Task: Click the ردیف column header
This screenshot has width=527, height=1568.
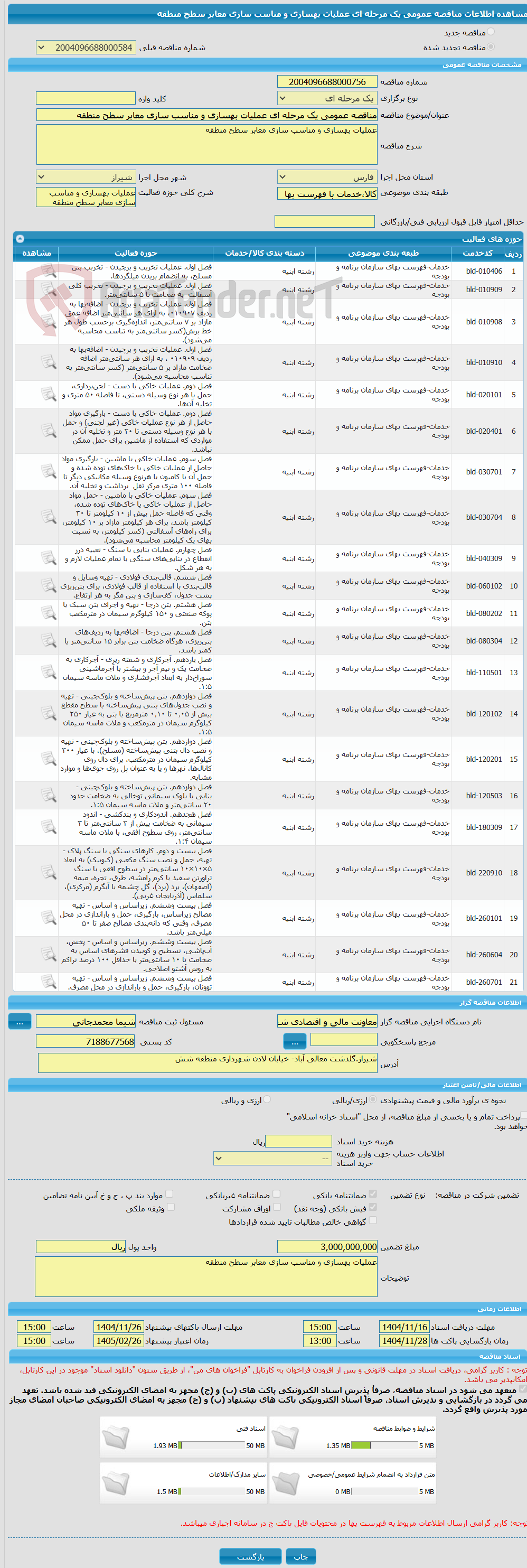Action: pyautogui.click(x=513, y=253)
